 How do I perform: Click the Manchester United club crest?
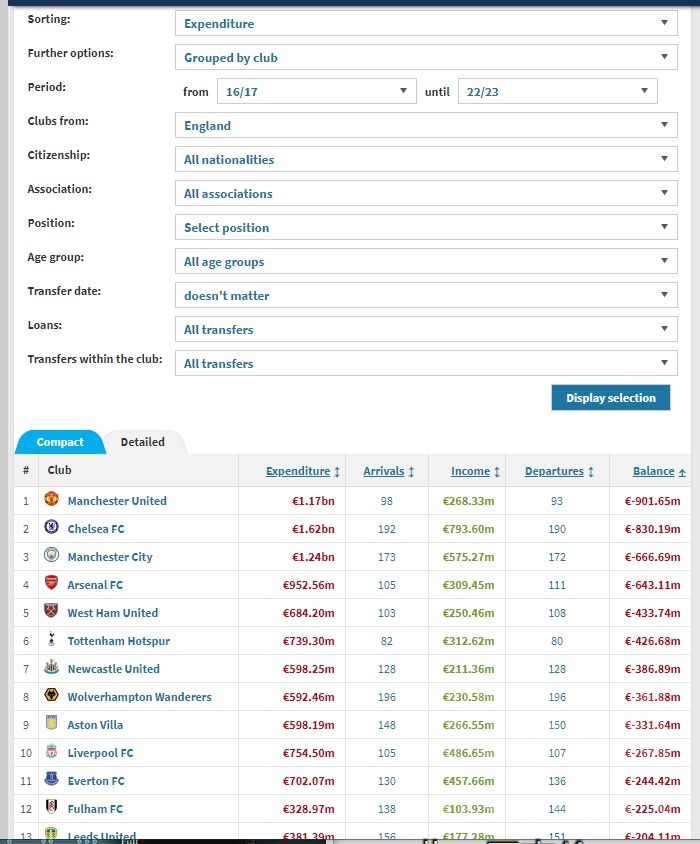pos(52,500)
